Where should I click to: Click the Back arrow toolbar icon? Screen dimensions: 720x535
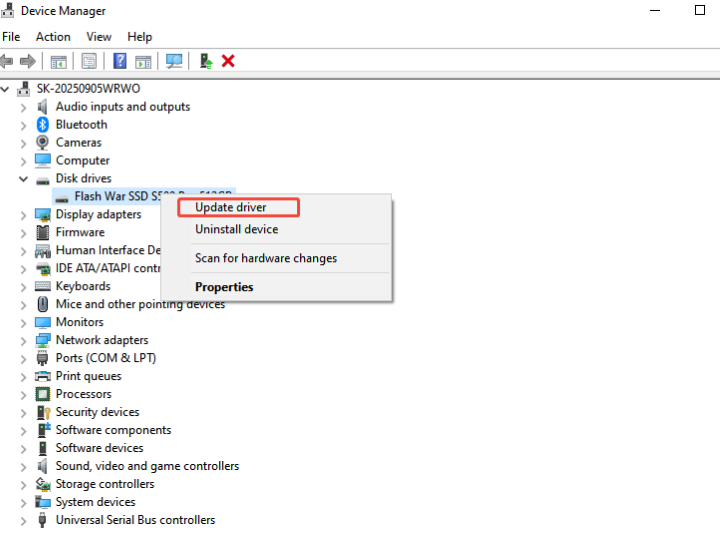(x=6, y=61)
